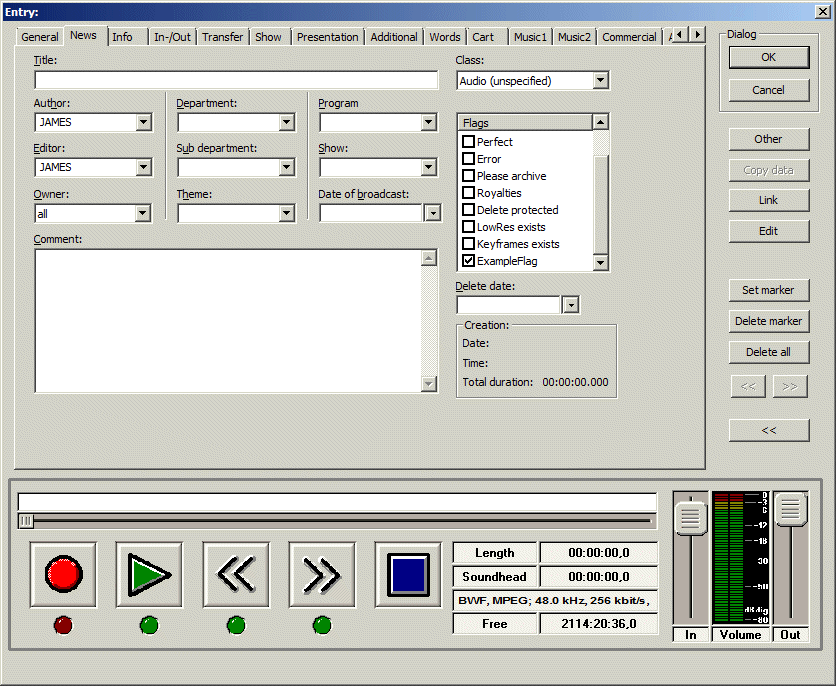Screen dimensions: 836x686
Task: Open the Class dropdown
Action: coord(600,81)
